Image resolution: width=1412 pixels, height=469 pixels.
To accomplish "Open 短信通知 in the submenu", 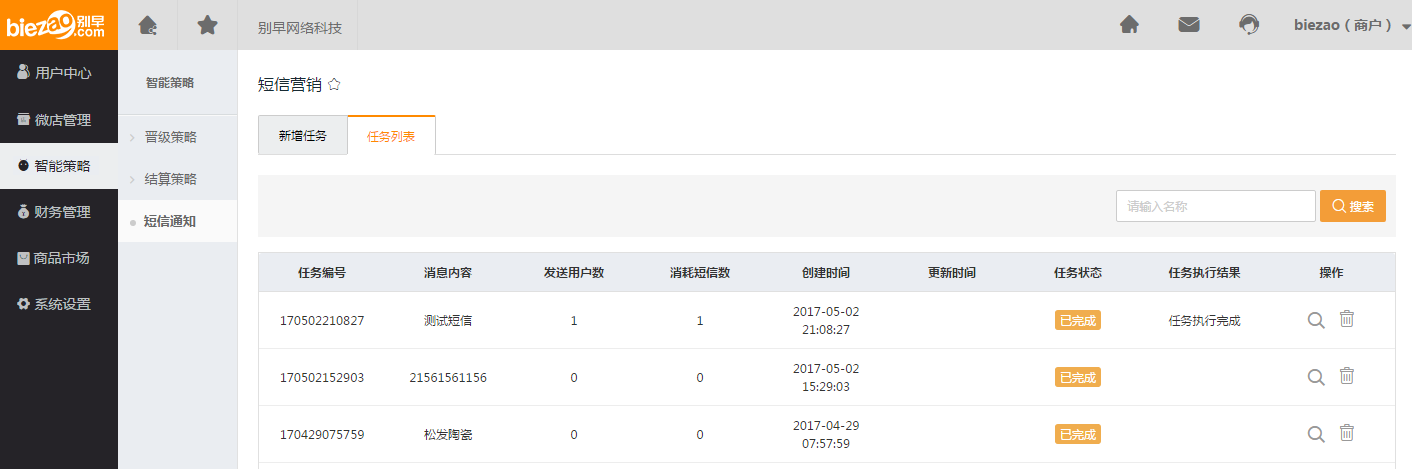I will click(x=170, y=221).
